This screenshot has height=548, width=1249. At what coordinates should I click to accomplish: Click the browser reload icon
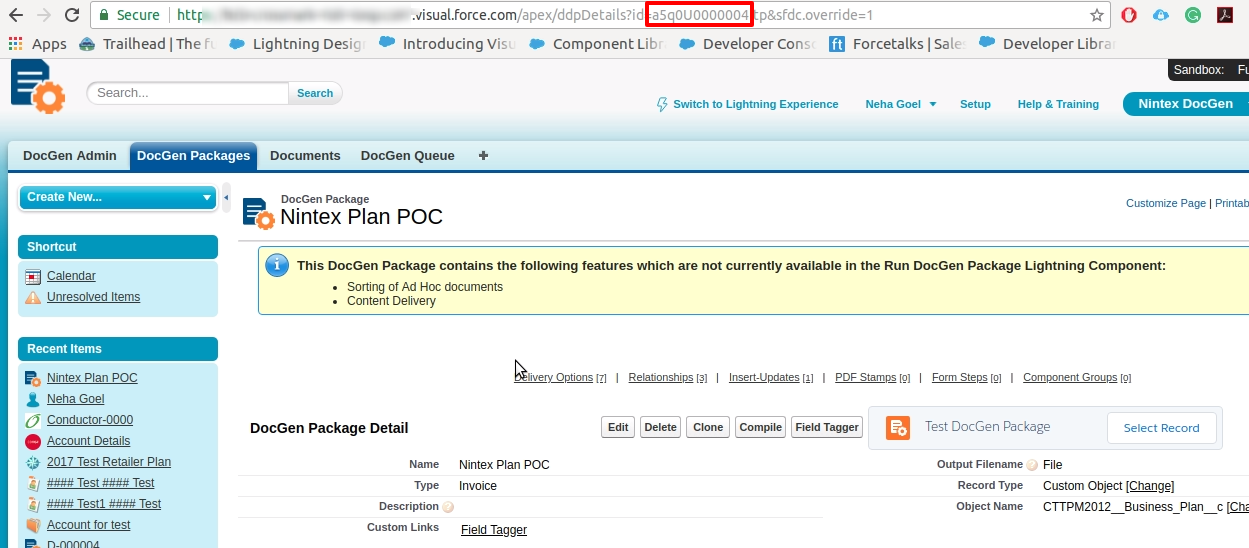point(71,15)
